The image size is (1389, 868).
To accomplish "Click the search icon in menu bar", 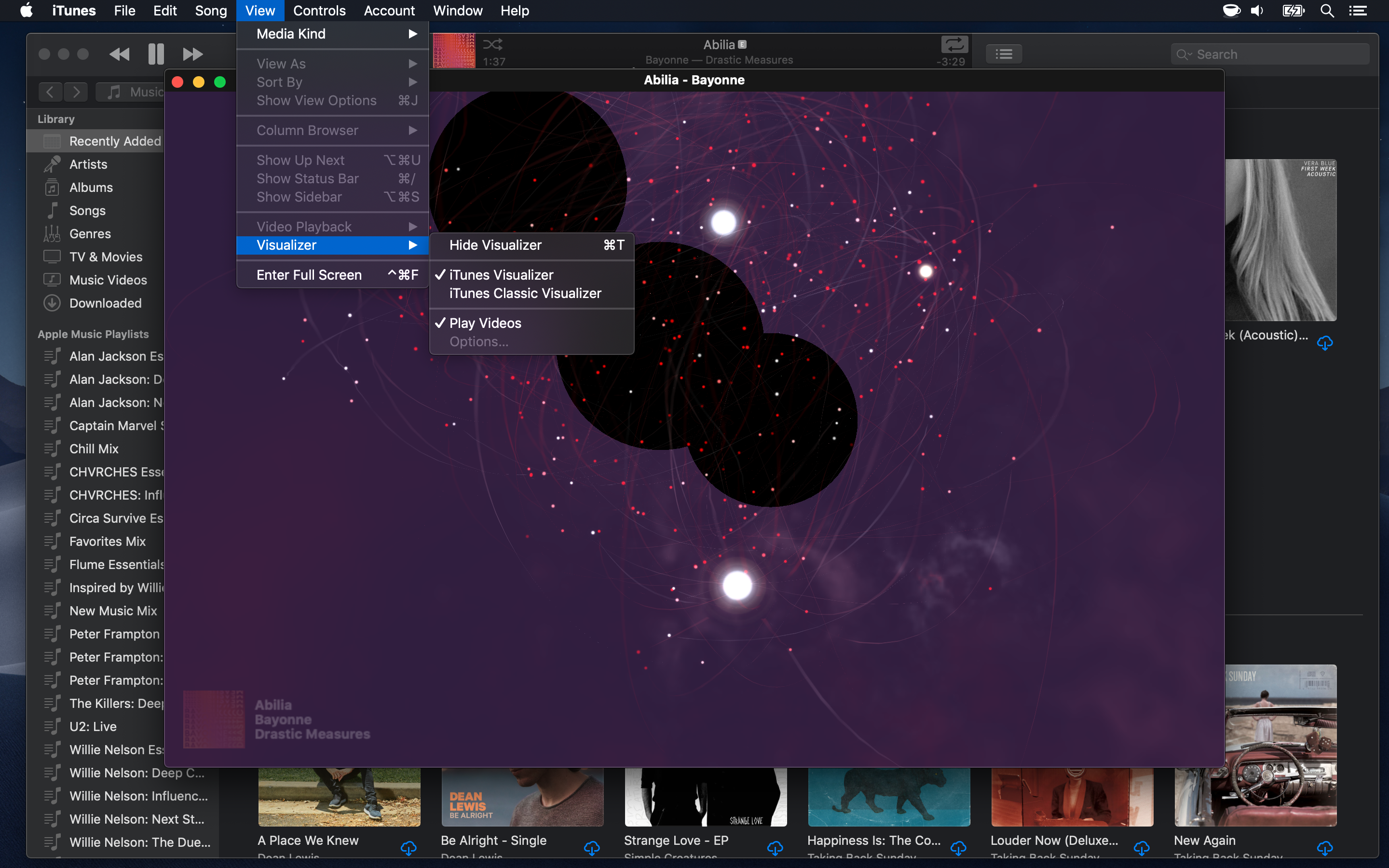I will pyautogui.click(x=1327, y=11).
